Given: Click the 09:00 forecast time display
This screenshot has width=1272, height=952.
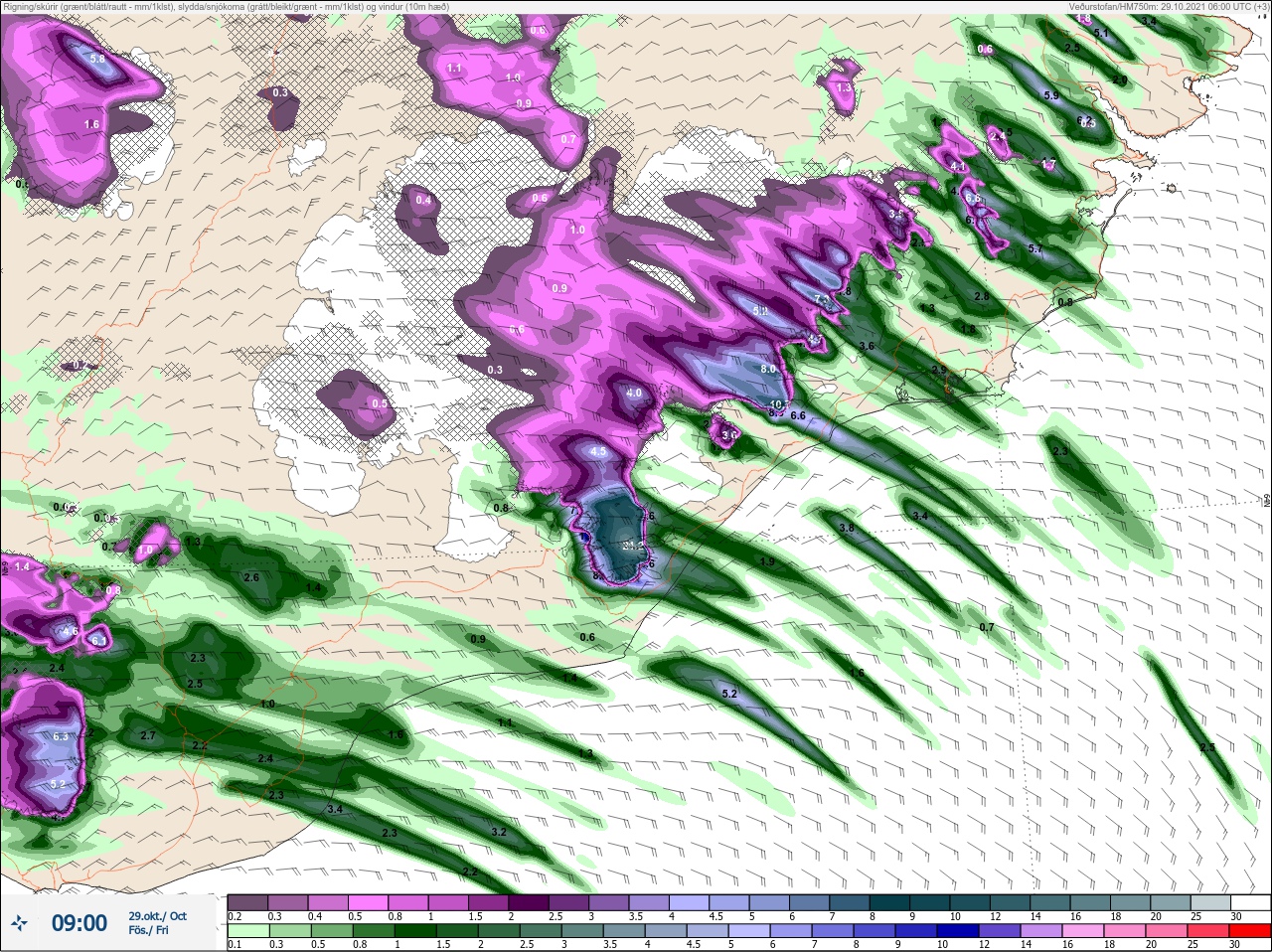Looking at the screenshot, I should (x=79, y=923).
